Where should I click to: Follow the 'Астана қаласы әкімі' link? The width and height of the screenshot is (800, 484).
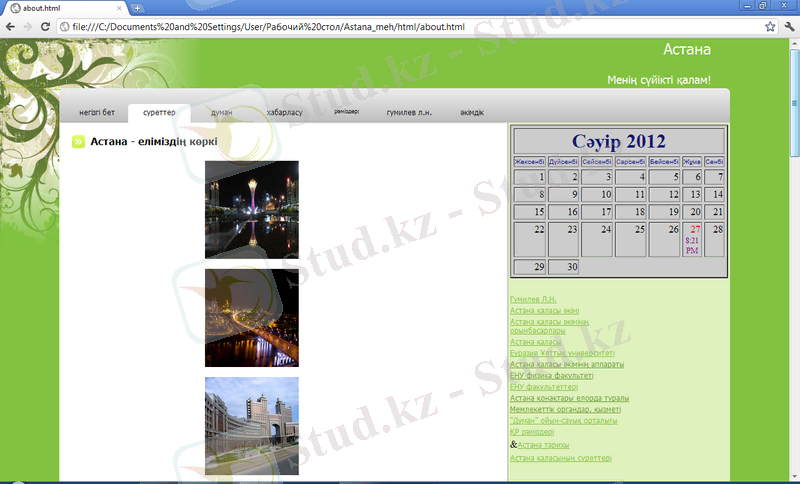[544, 311]
